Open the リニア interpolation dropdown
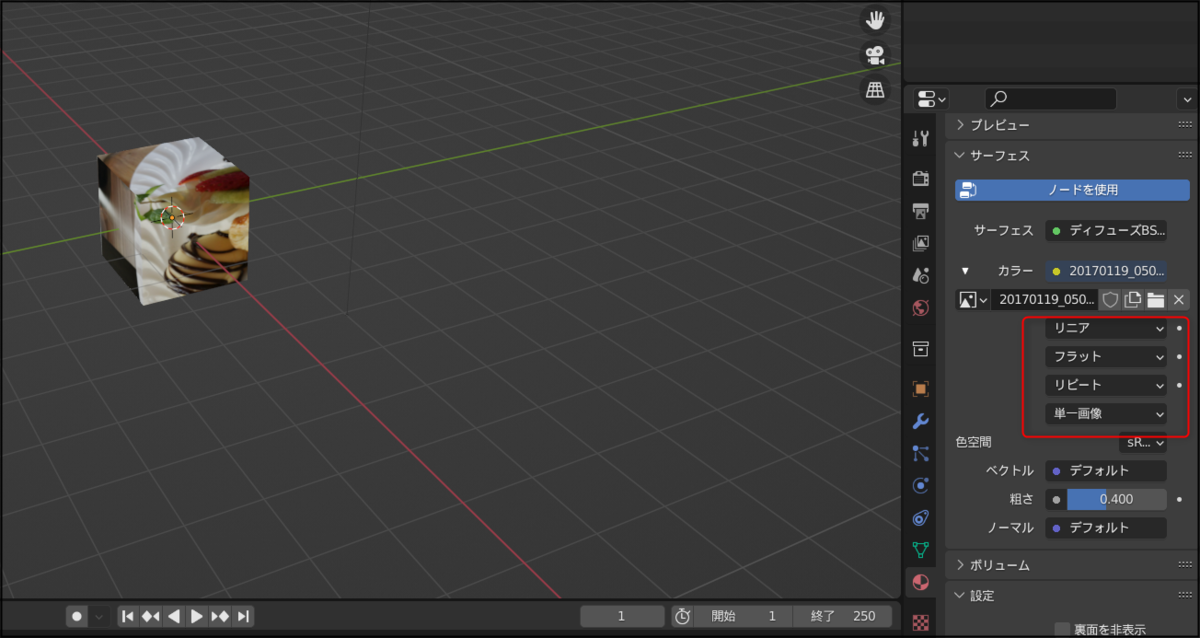 1107,327
